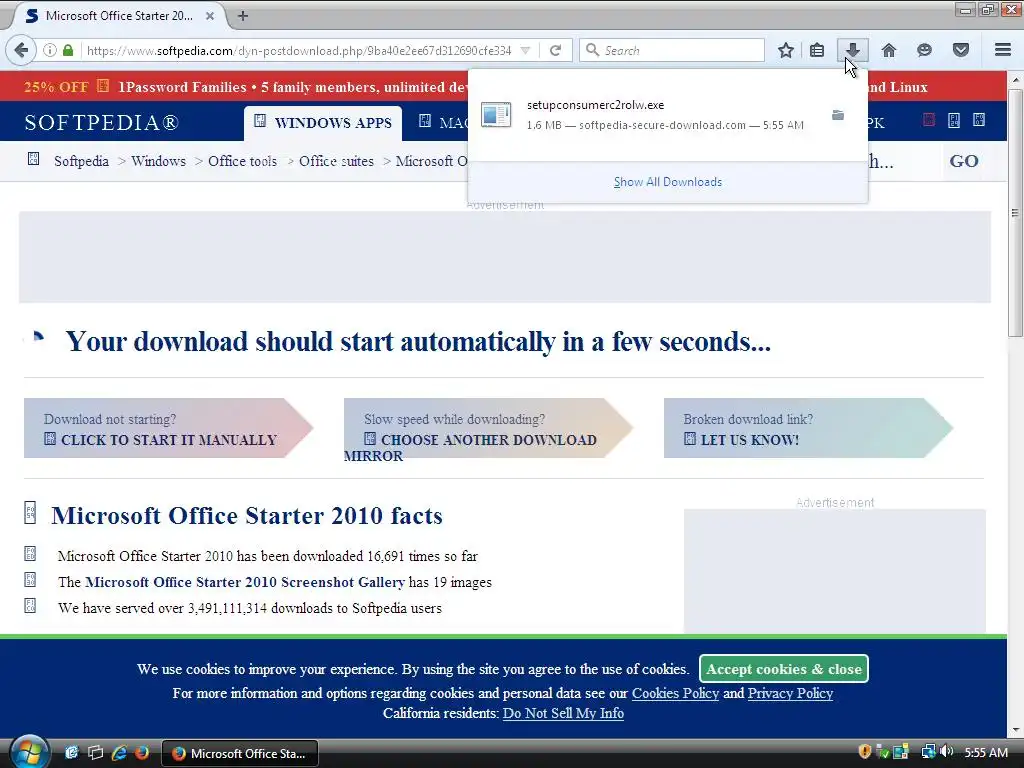Click the network tray icon

928,752
